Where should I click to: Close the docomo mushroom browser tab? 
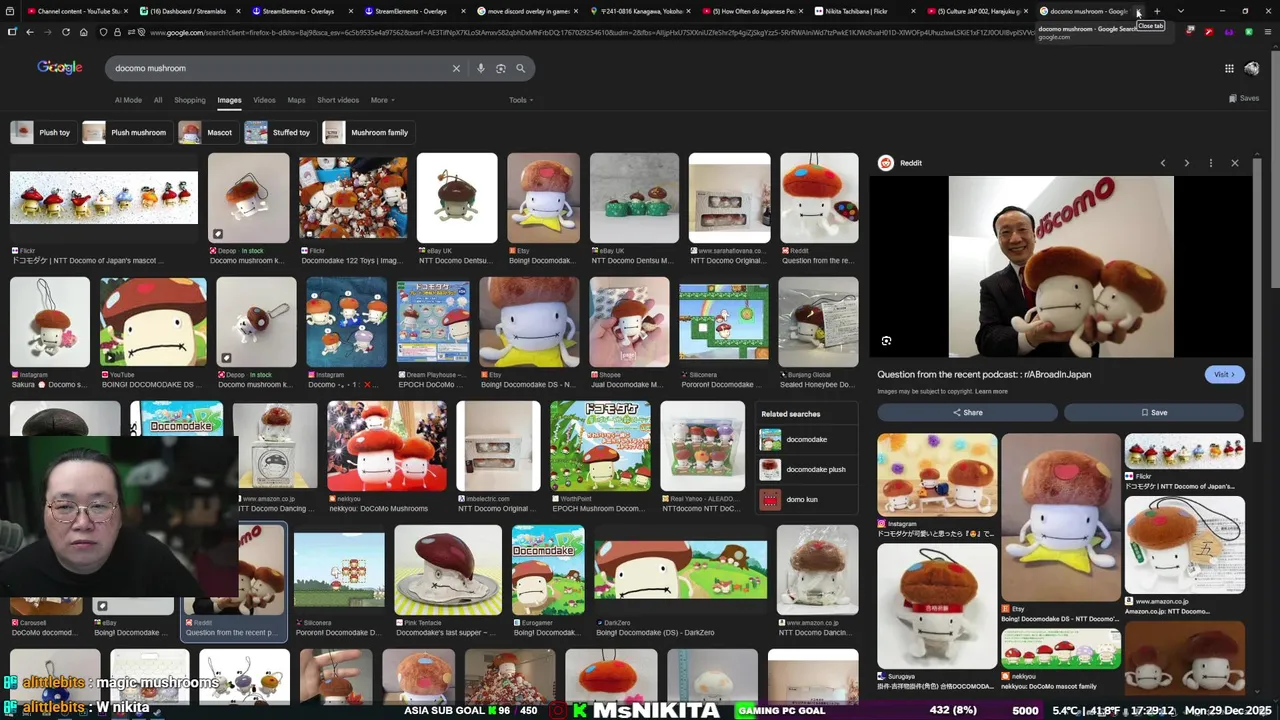coord(1138,11)
